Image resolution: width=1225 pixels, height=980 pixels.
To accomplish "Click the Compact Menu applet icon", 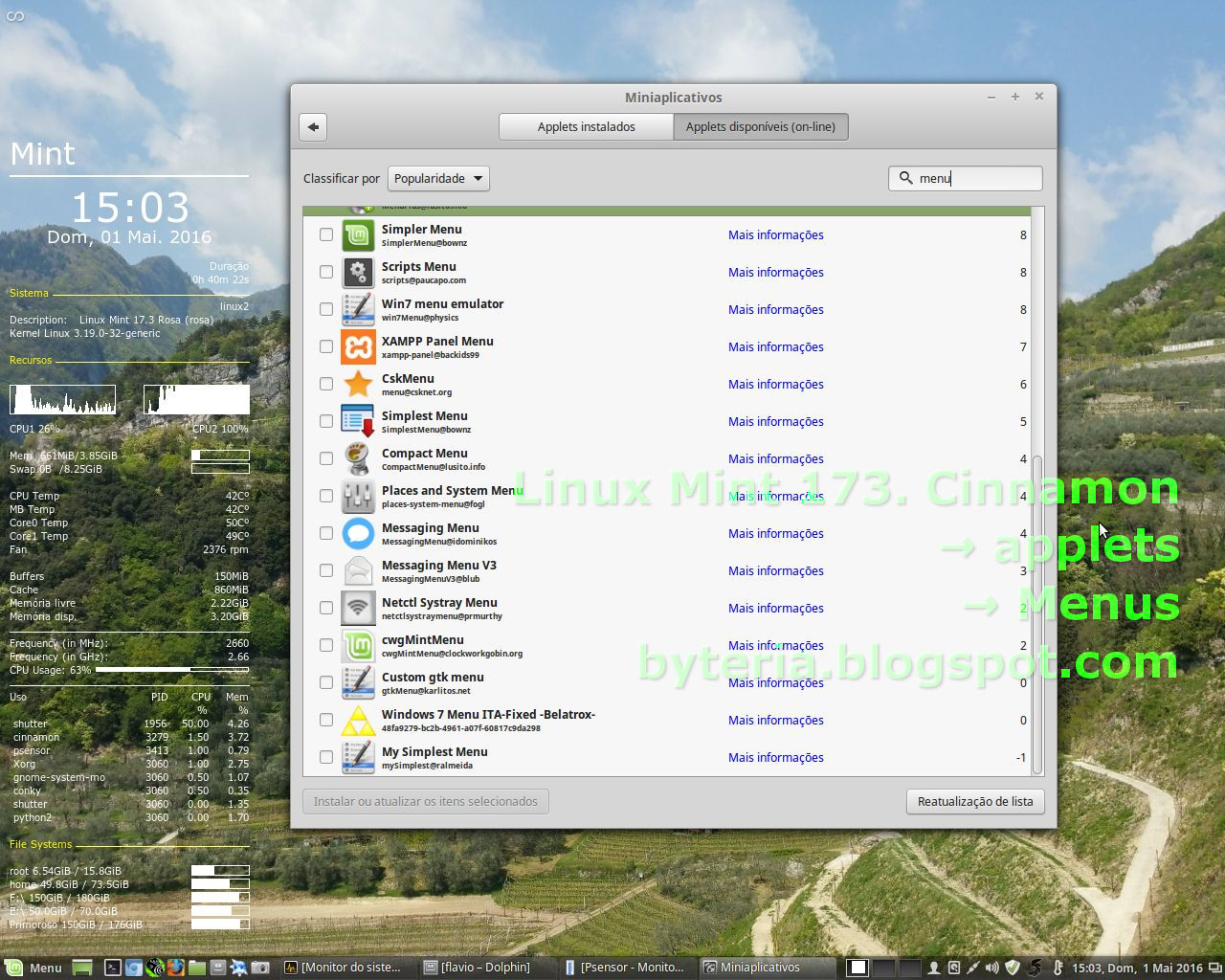I will [358, 458].
